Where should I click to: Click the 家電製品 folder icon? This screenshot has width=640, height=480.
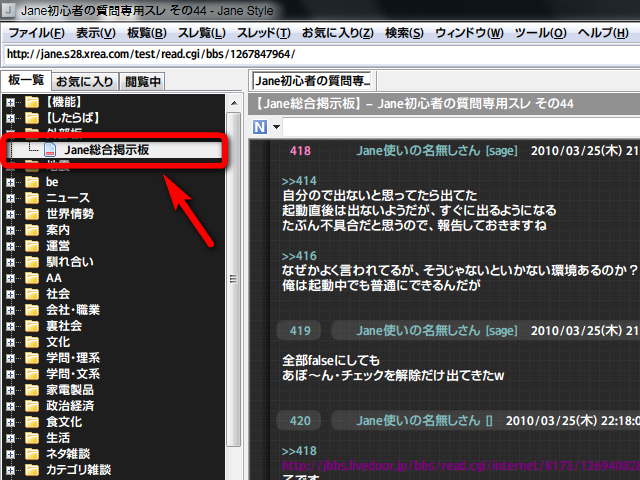(32, 389)
